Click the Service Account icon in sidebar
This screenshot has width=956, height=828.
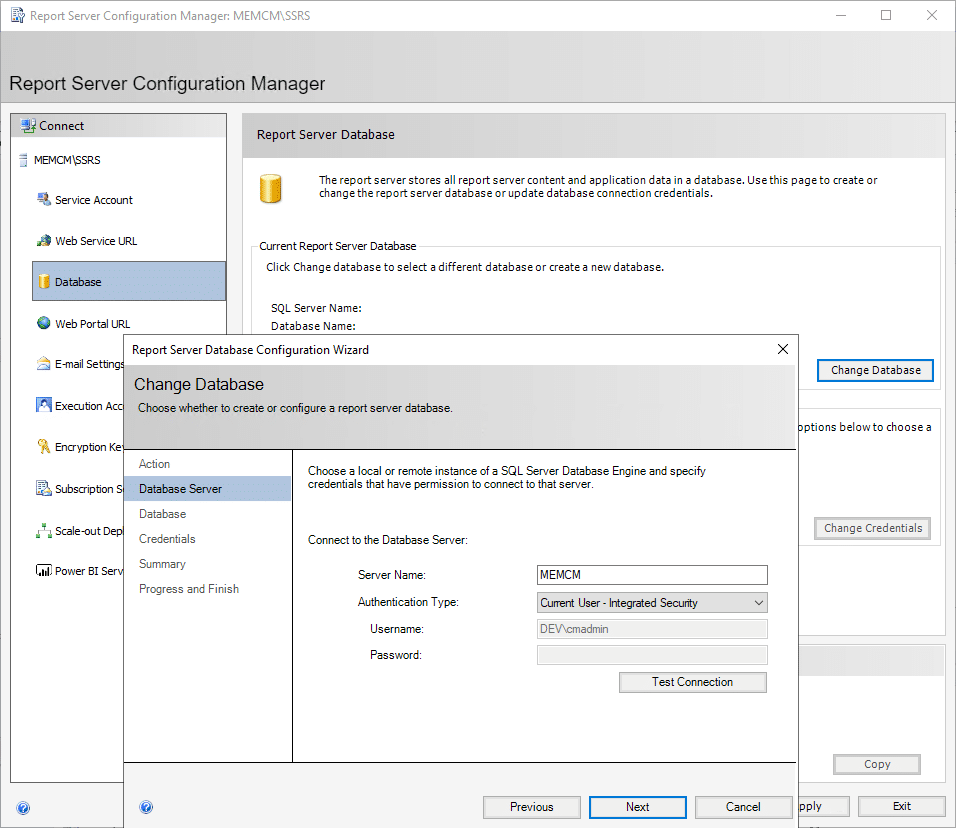pos(44,199)
